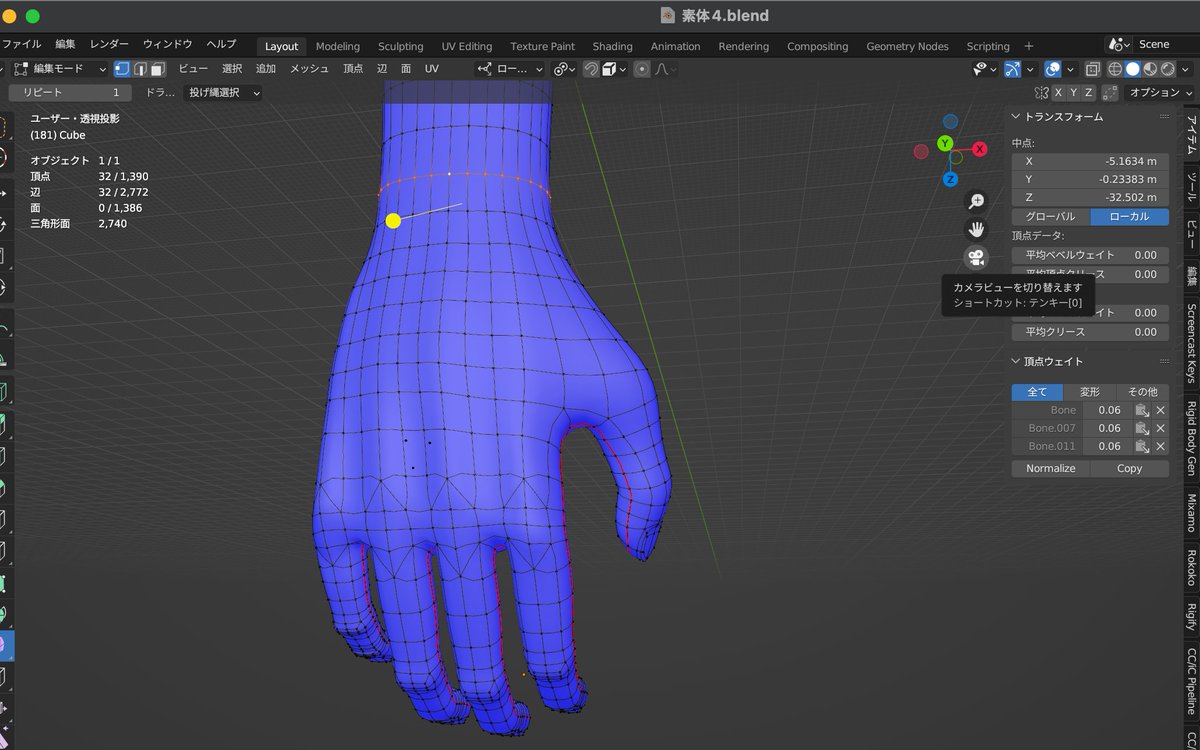Select wireframe viewport shading
The image size is (1200, 750).
pos(1115,69)
